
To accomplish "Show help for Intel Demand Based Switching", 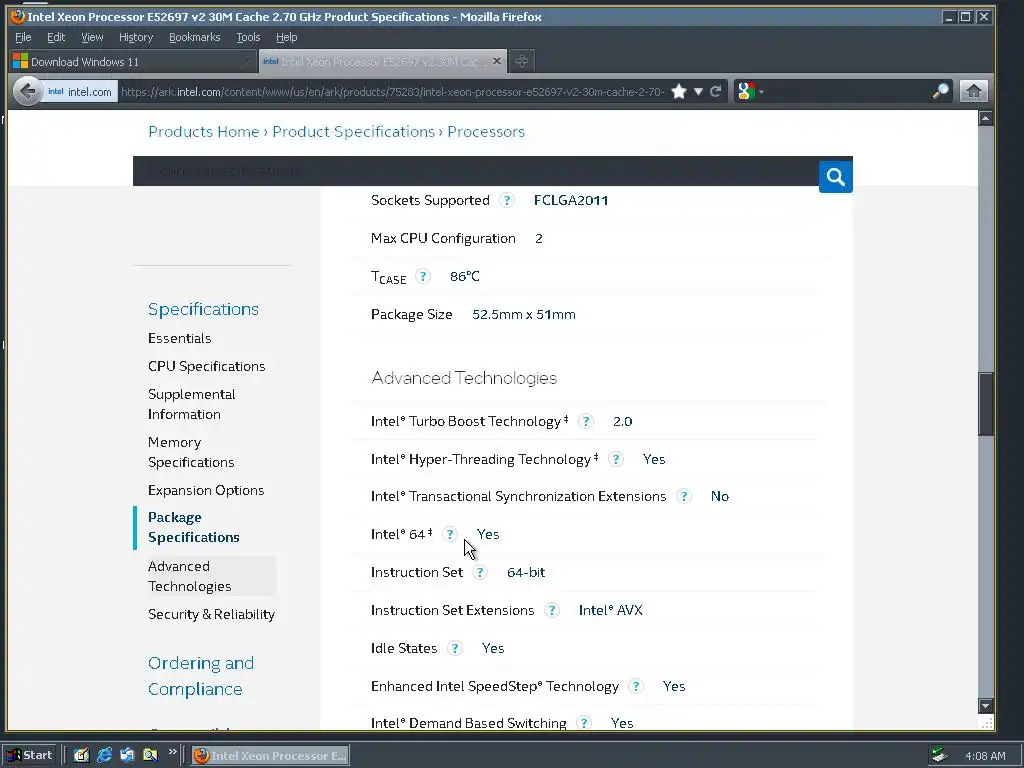I will point(584,723).
